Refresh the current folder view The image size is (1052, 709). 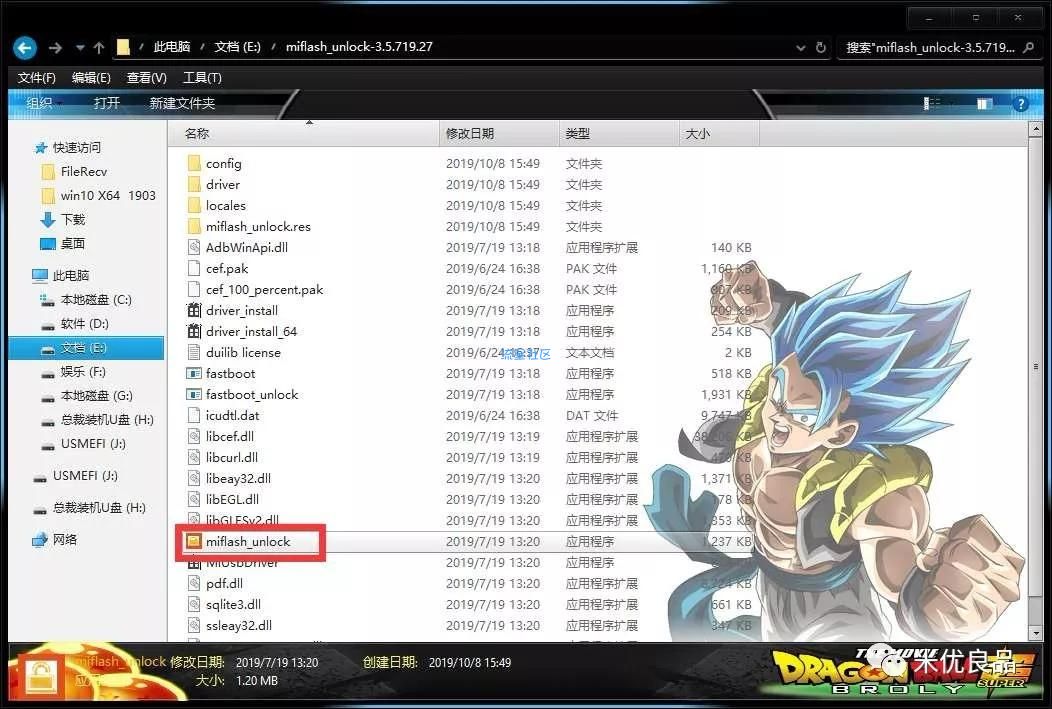click(821, 48)
